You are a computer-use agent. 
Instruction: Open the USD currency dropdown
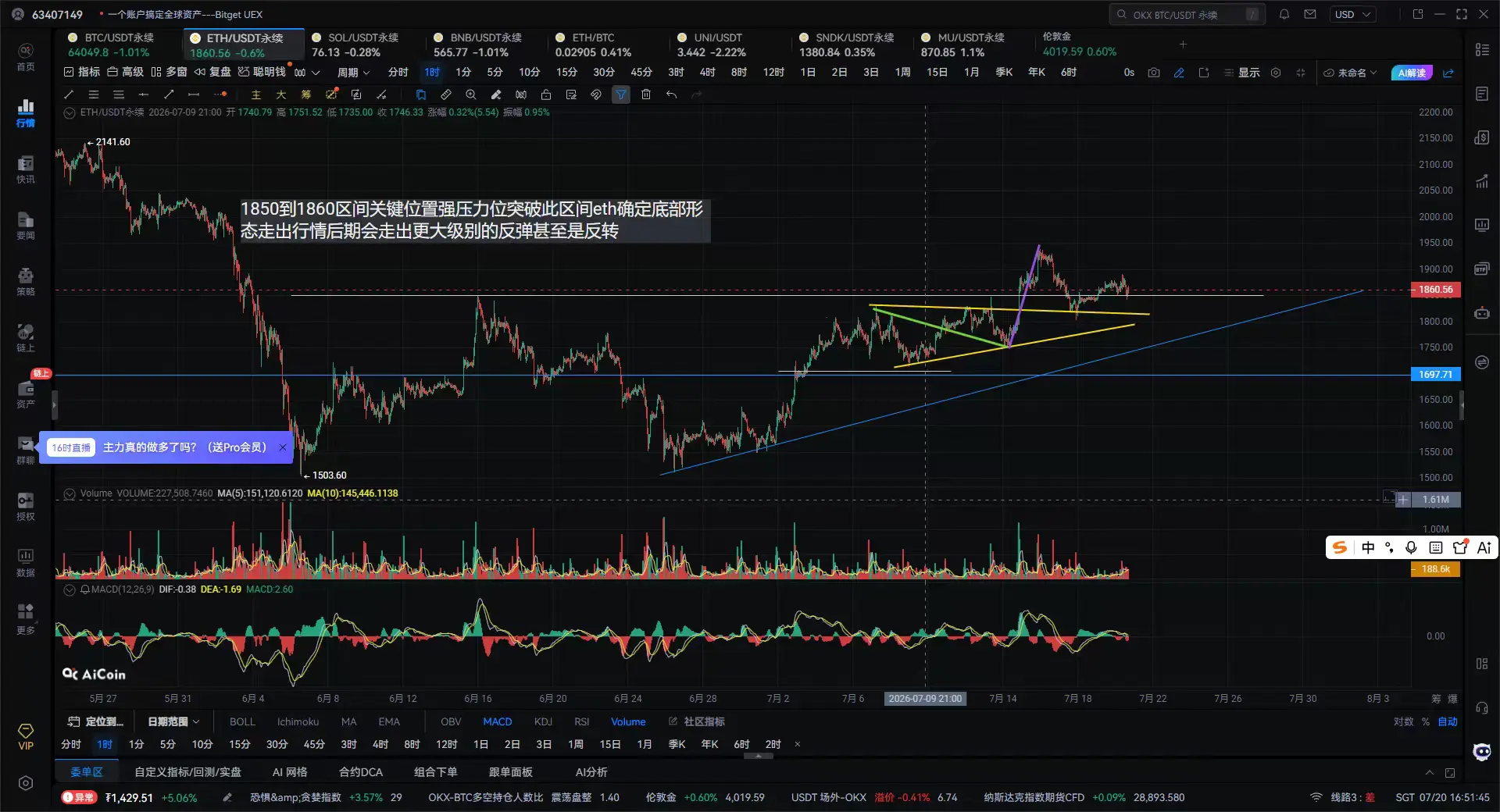pyautogui.click(x=1352, y=14)
